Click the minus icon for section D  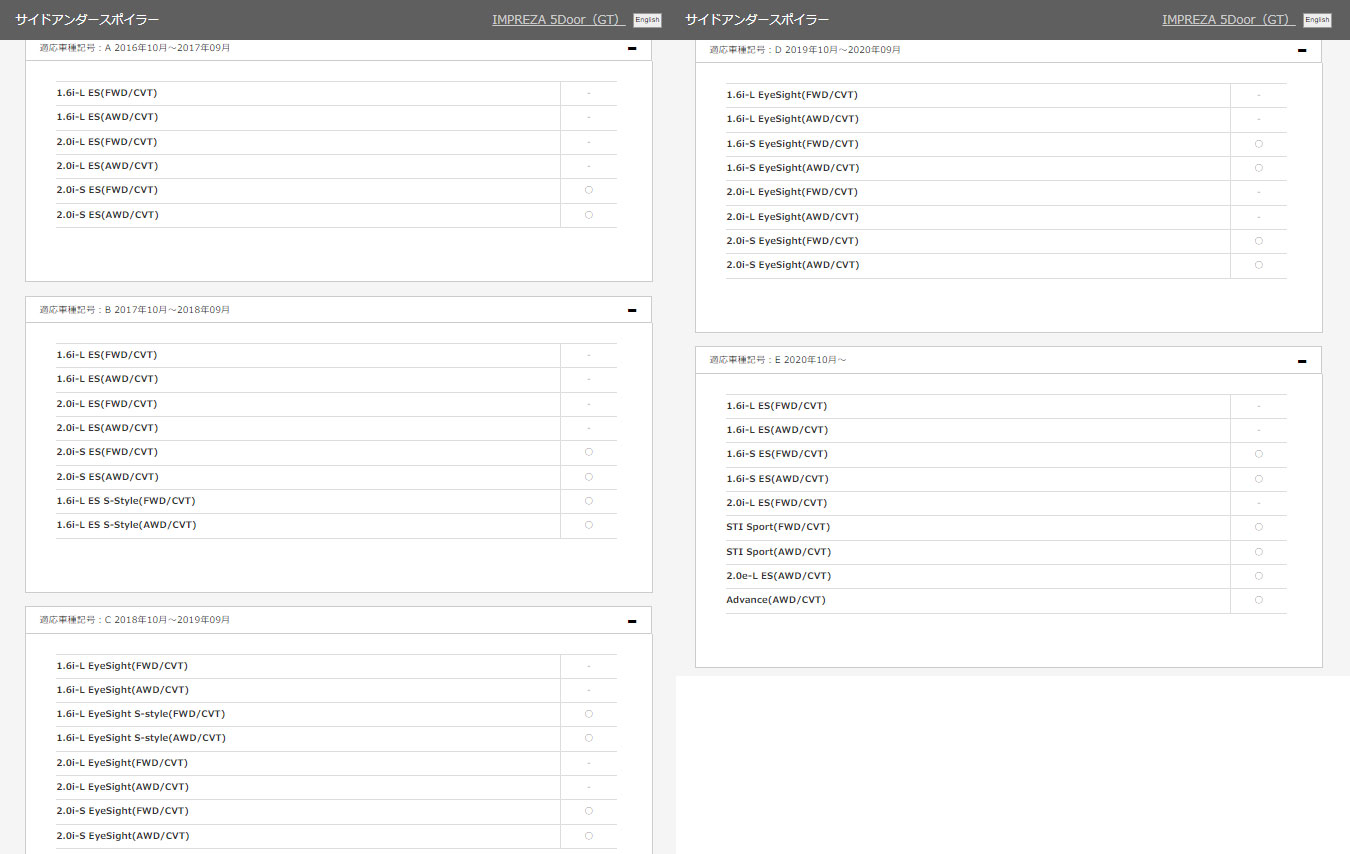(1301, 50)
